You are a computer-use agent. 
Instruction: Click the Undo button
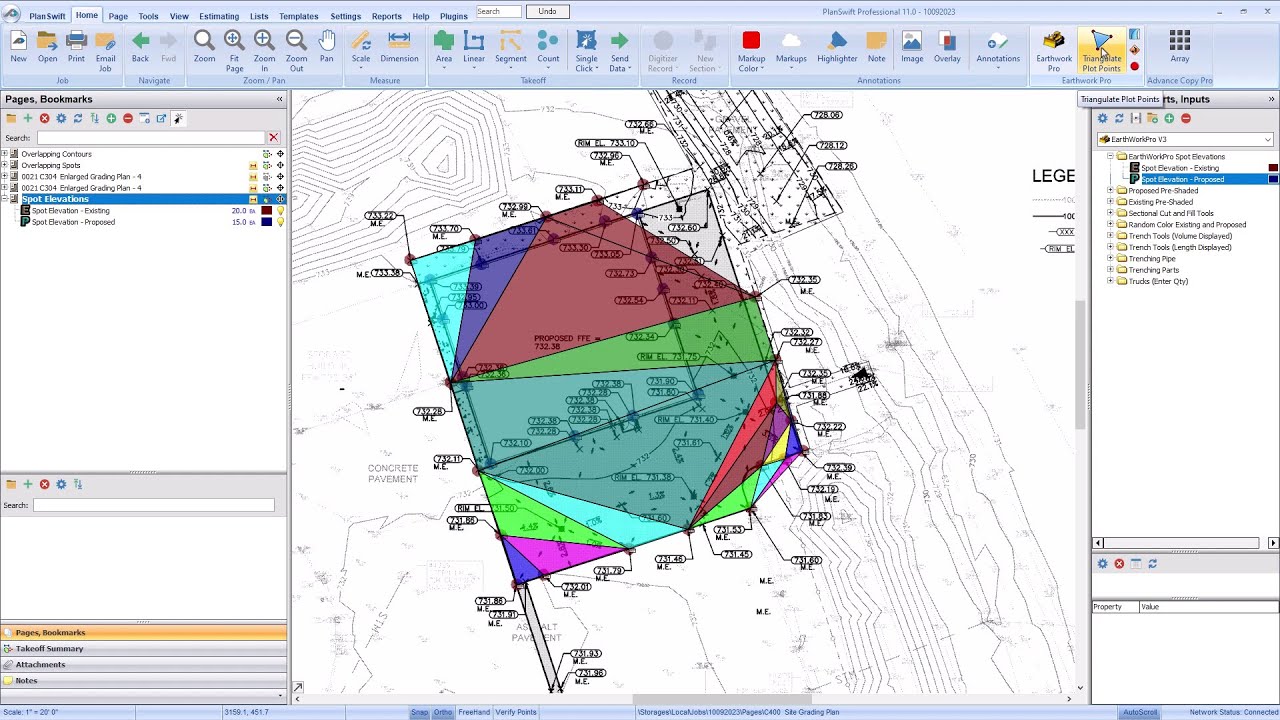tap(547, 11)
